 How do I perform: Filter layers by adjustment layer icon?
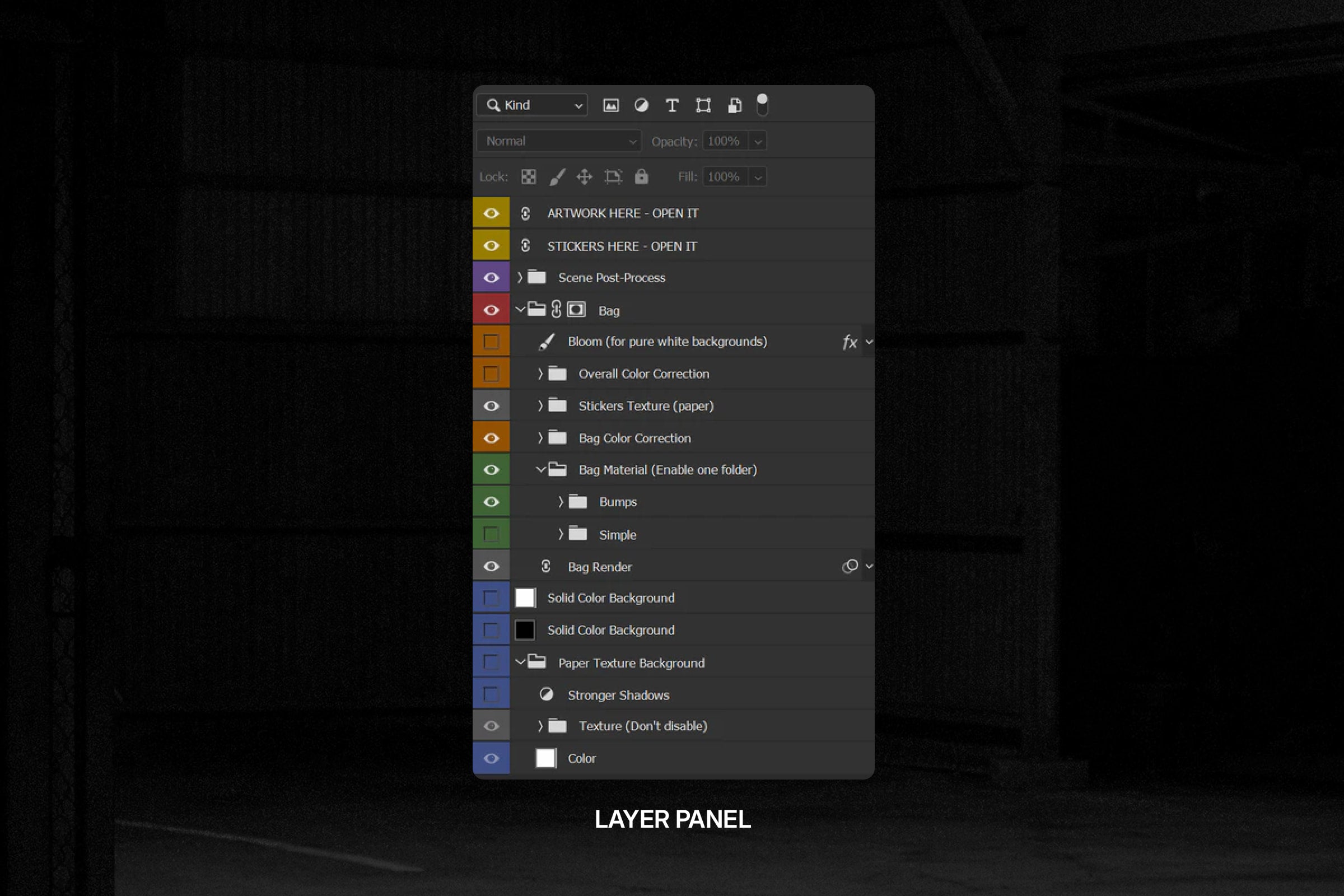641,105
